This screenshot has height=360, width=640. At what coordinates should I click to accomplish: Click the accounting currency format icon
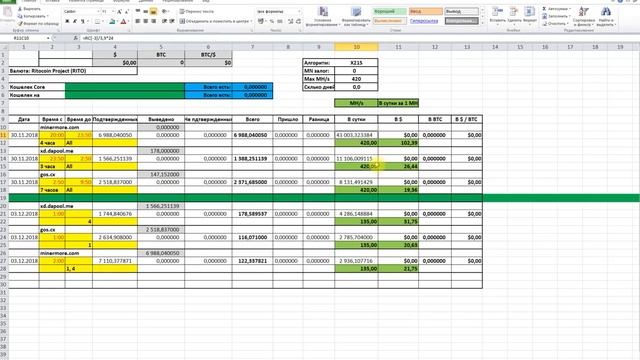pyautogui.click(x=260, y=21)
